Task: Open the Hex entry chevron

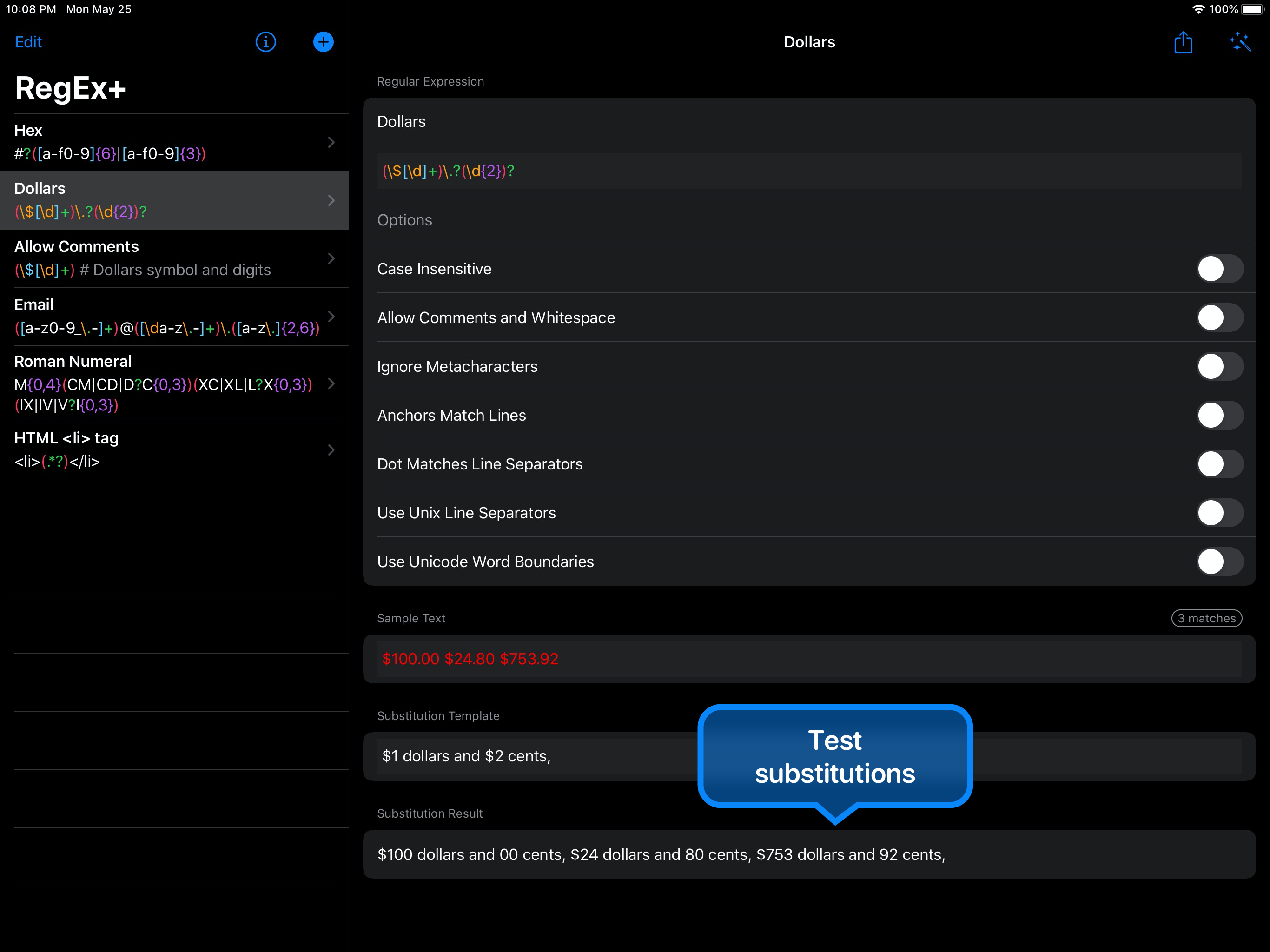Action: tap(331, 142)
